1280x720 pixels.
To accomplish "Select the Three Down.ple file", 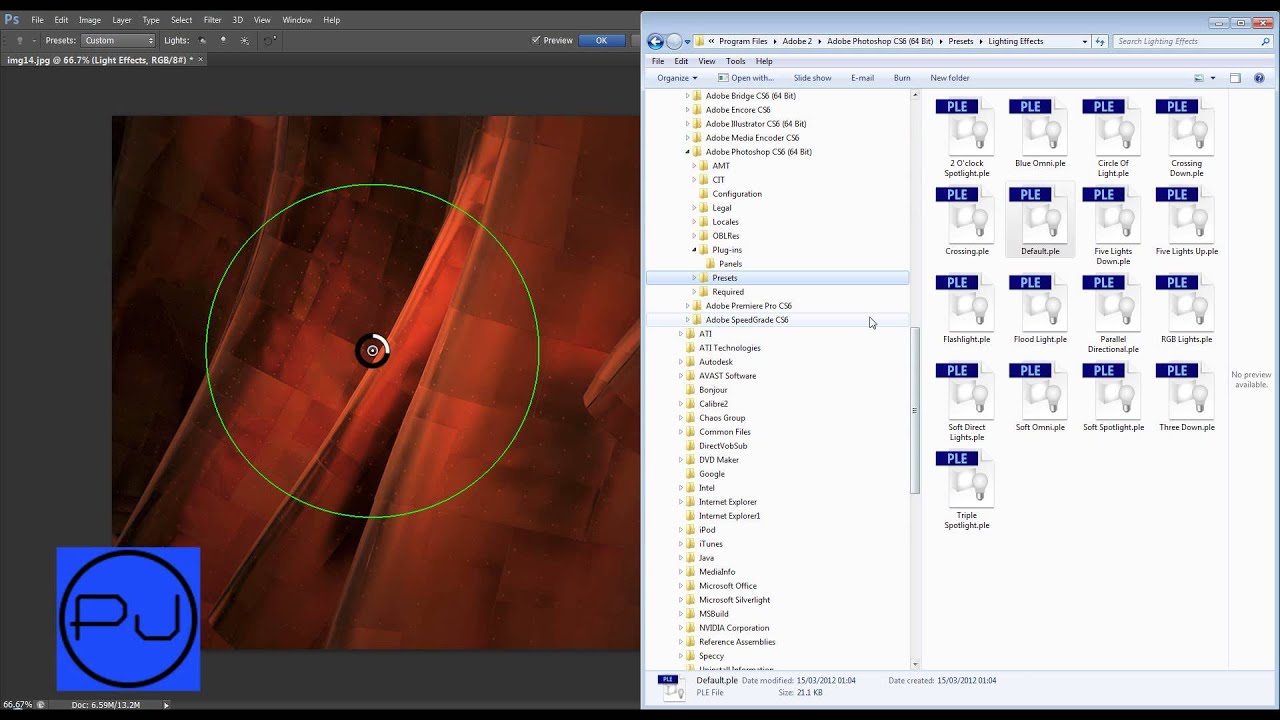I will pos(1186,397).
